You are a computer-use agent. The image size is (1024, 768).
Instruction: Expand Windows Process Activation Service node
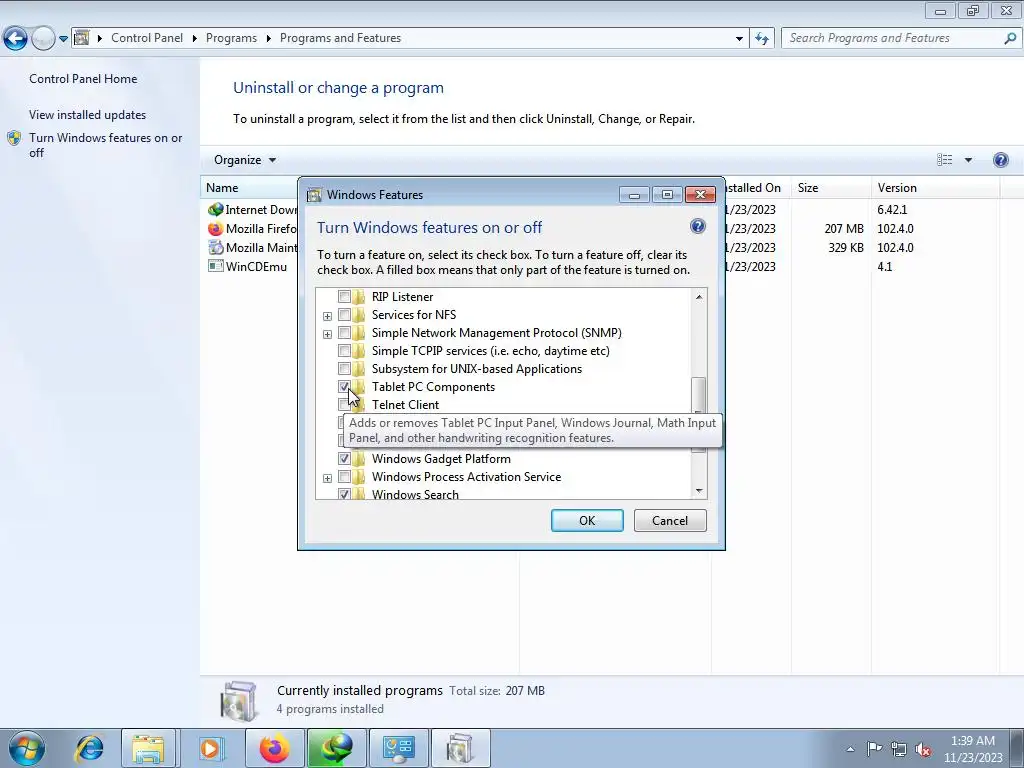click(x=327, y=478)
